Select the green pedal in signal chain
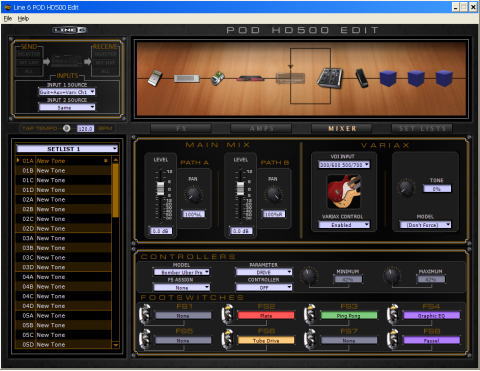Screen dimensions: 480x371 click(x=218, y=78)
